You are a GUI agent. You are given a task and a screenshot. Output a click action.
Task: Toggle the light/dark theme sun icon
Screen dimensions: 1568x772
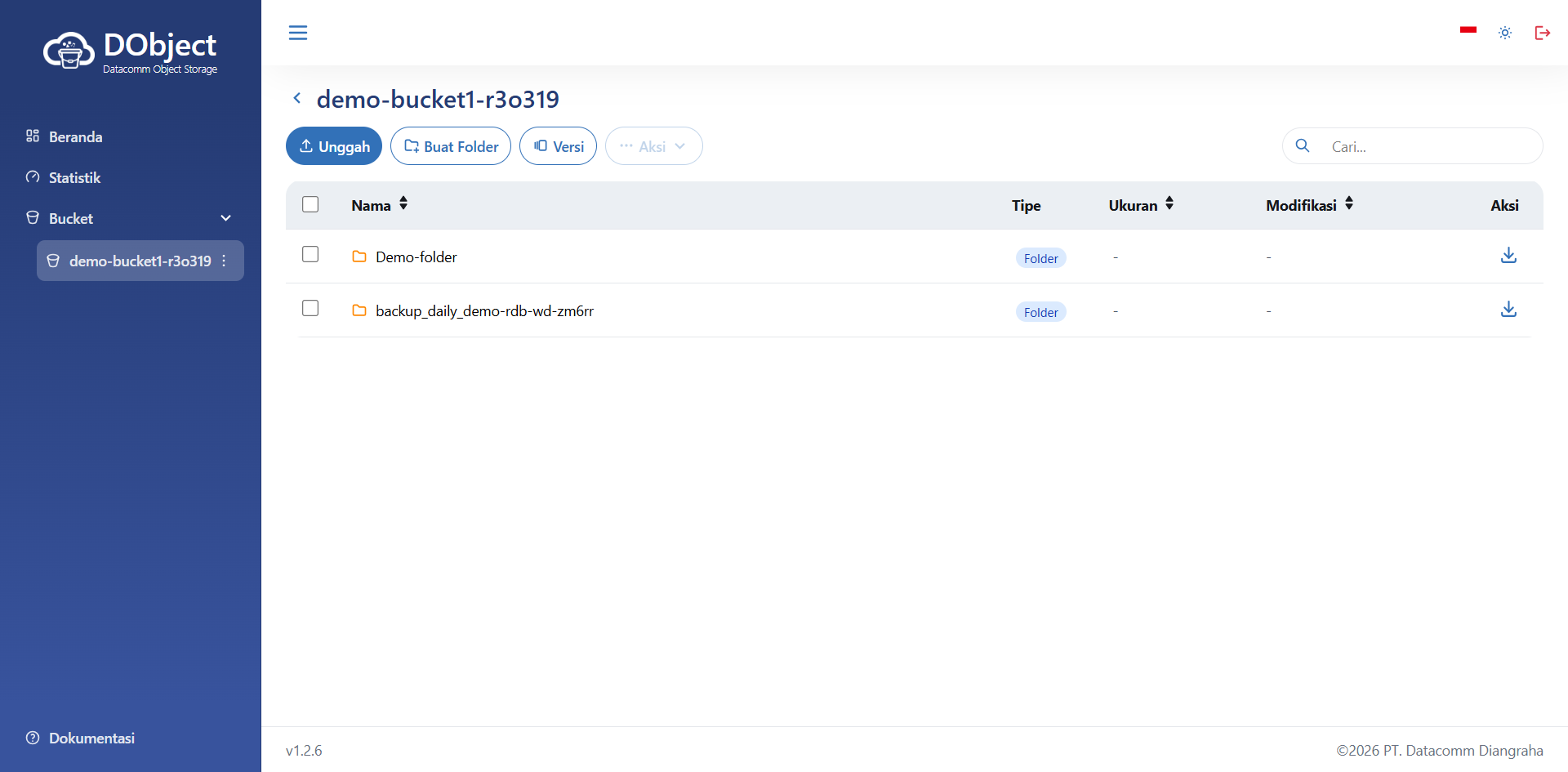[1505, 33]
